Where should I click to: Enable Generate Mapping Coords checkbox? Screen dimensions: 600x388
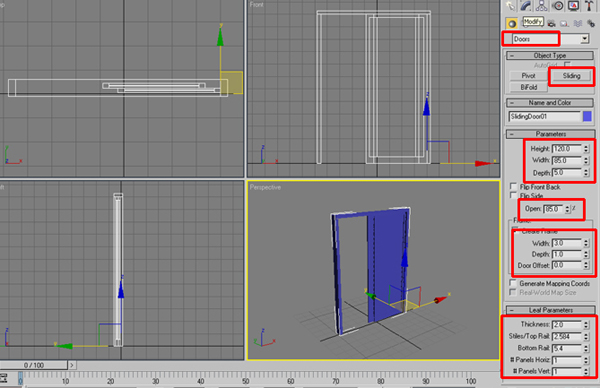click(x=513, y=283)
